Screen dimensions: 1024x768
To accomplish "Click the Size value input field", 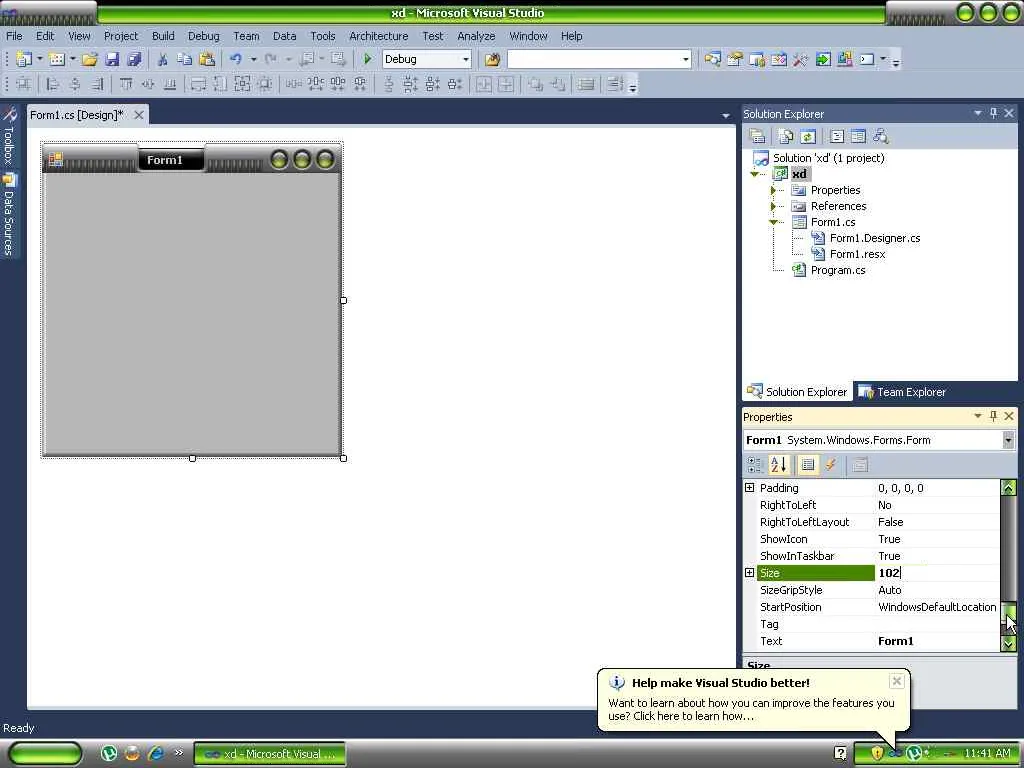I will (x=936, y=573).
